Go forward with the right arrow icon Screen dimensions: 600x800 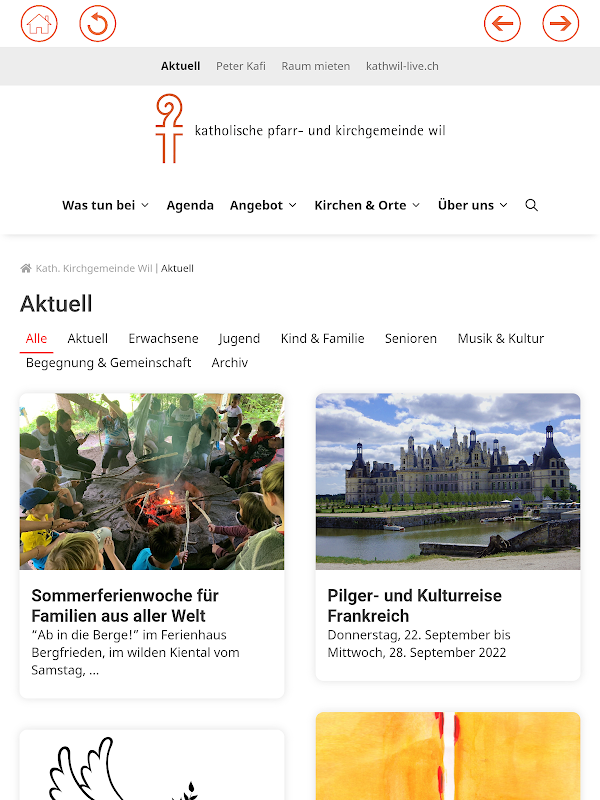coord(560,23)
